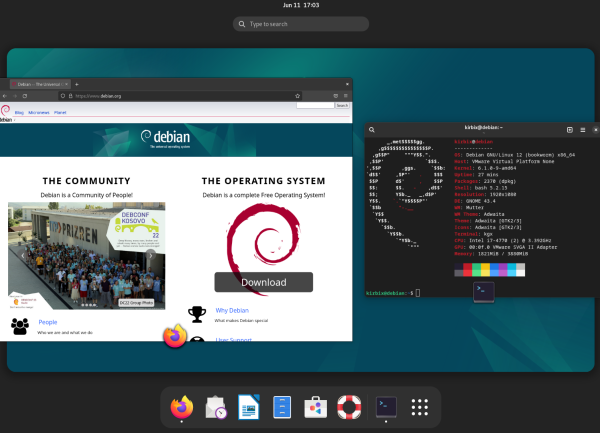The width and height of the screenshot is (600, 433).
Task: Click the padlock site info icon
Action: pyautogui.click(x=70, y=96)
